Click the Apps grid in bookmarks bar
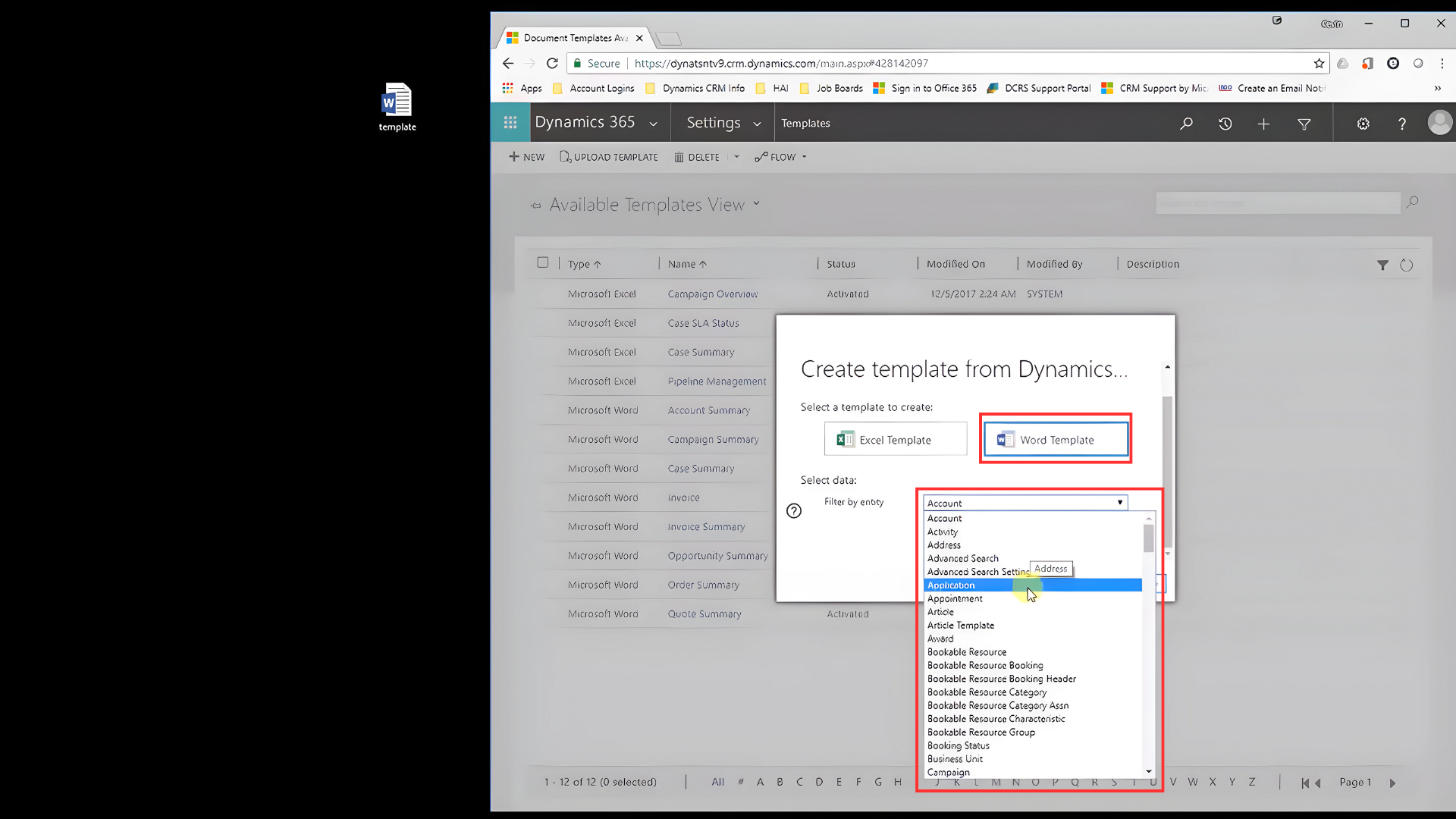This screenshot has width=1456, height=819. point(522,88)
